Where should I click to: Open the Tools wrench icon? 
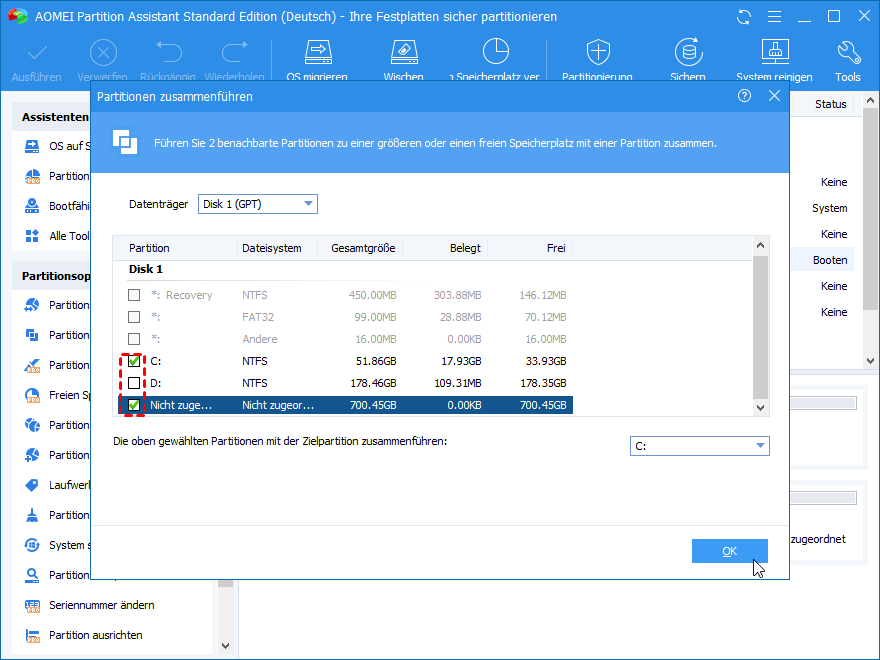[847, 54]
